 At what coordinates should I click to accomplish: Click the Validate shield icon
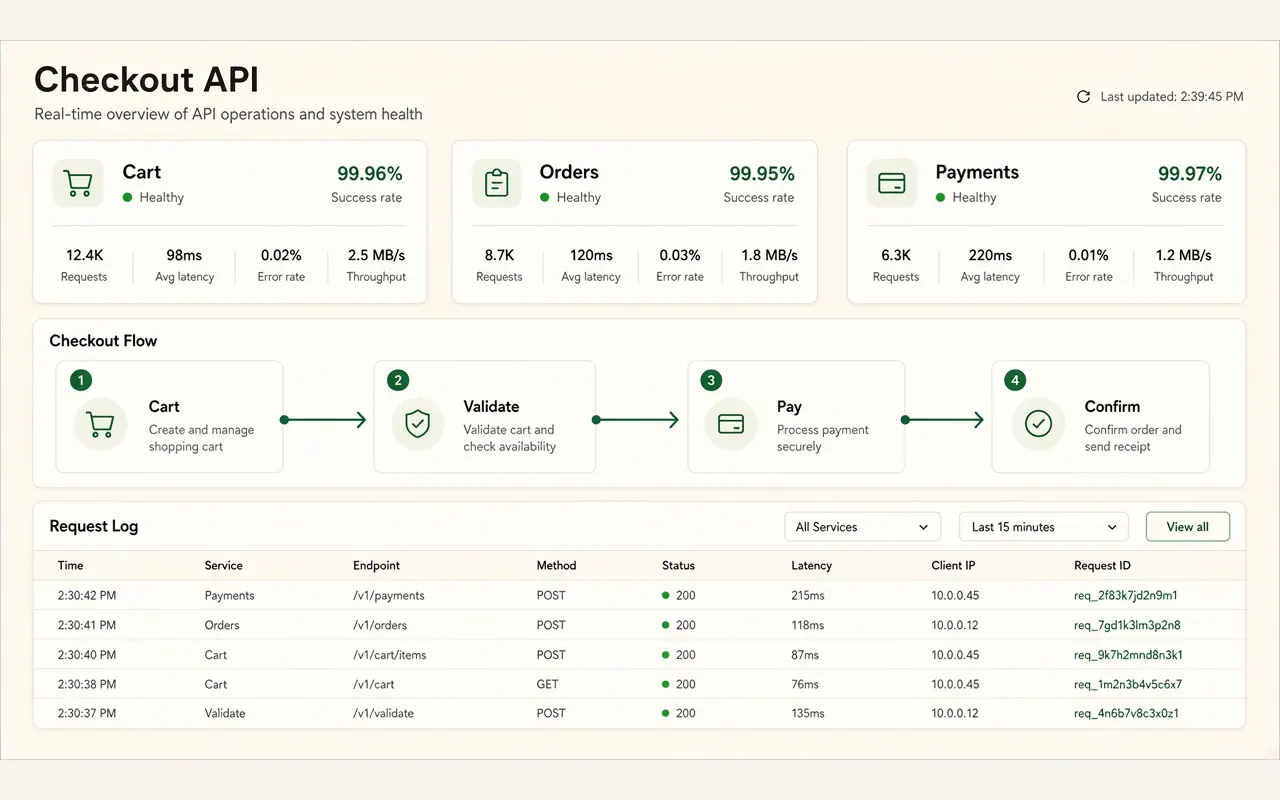coord(416,424)
